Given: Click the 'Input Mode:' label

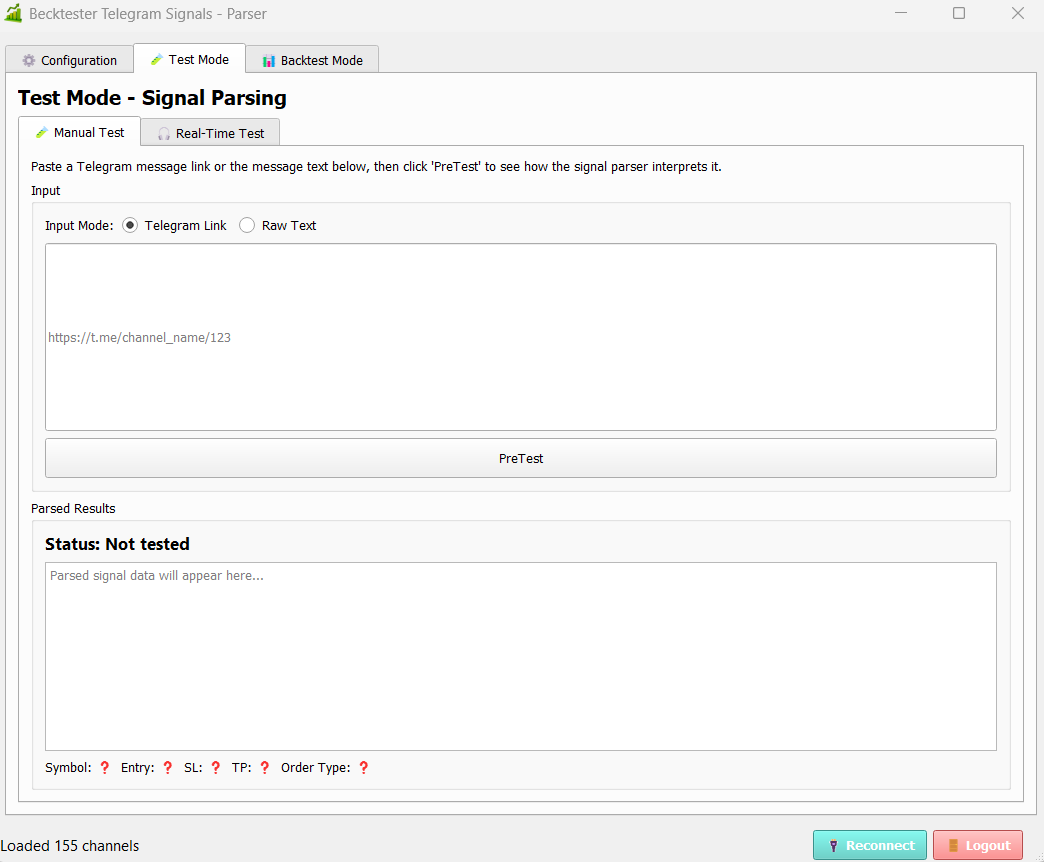Looking at the screenshot, I should tap(79, 226).
